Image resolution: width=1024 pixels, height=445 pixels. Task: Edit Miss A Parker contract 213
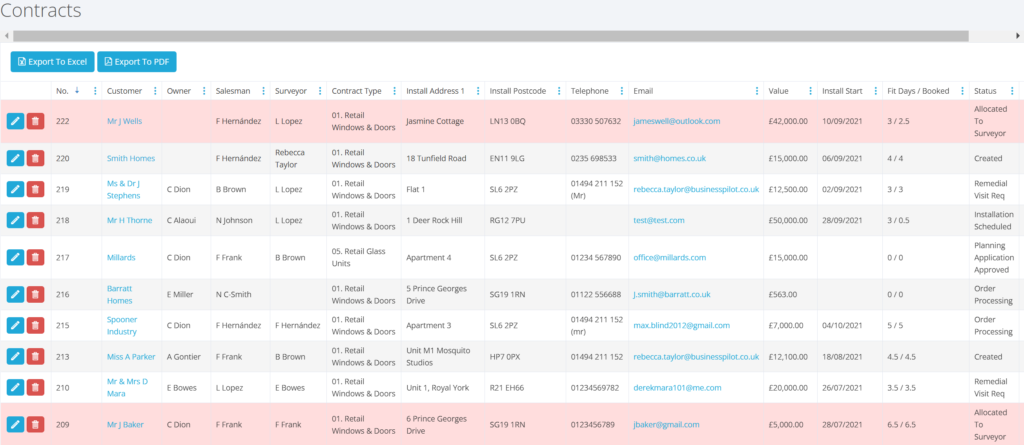[15, 356]
